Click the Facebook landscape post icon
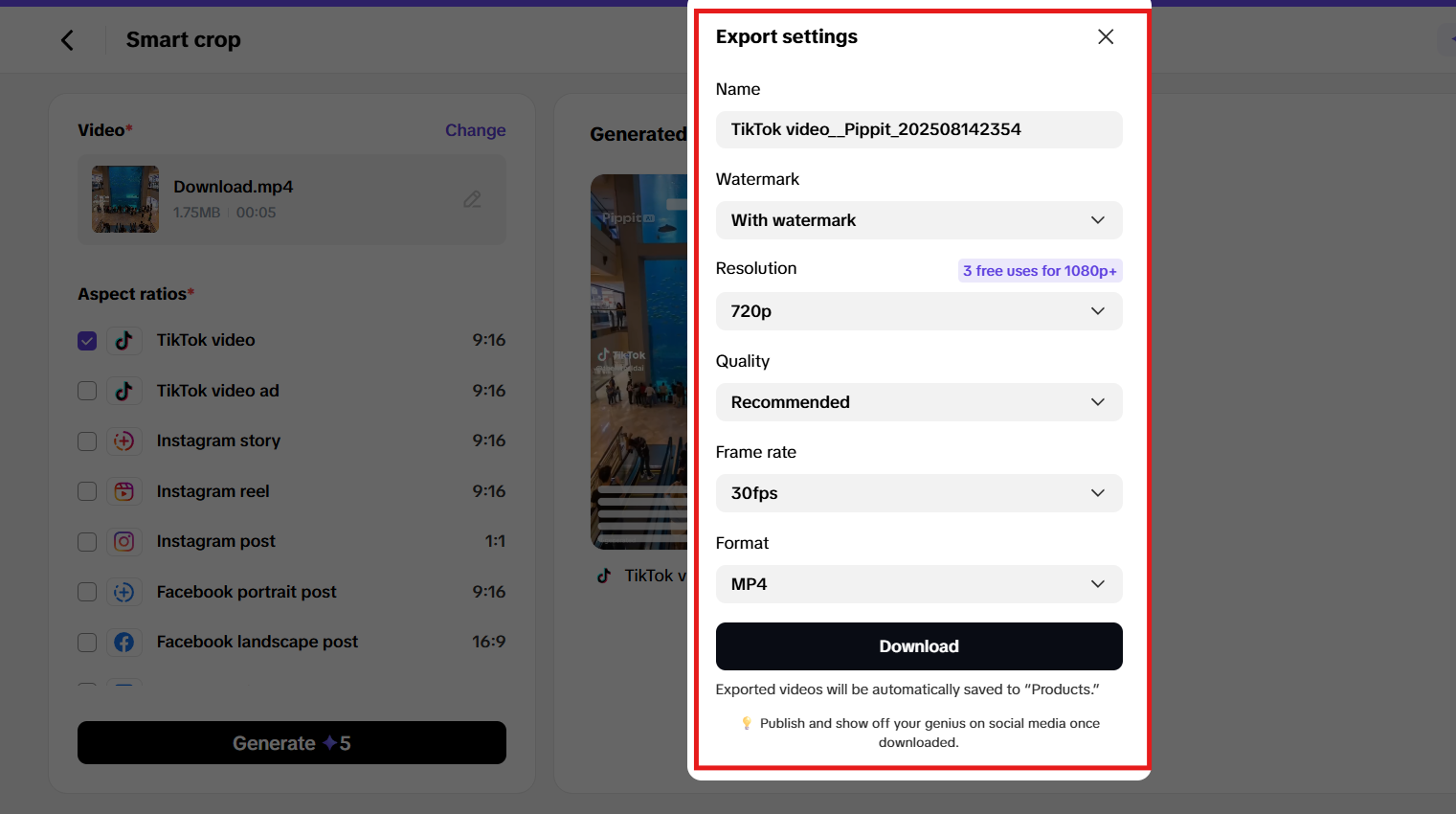This screenshot has width=1456, height=814. tap(124, 642)
